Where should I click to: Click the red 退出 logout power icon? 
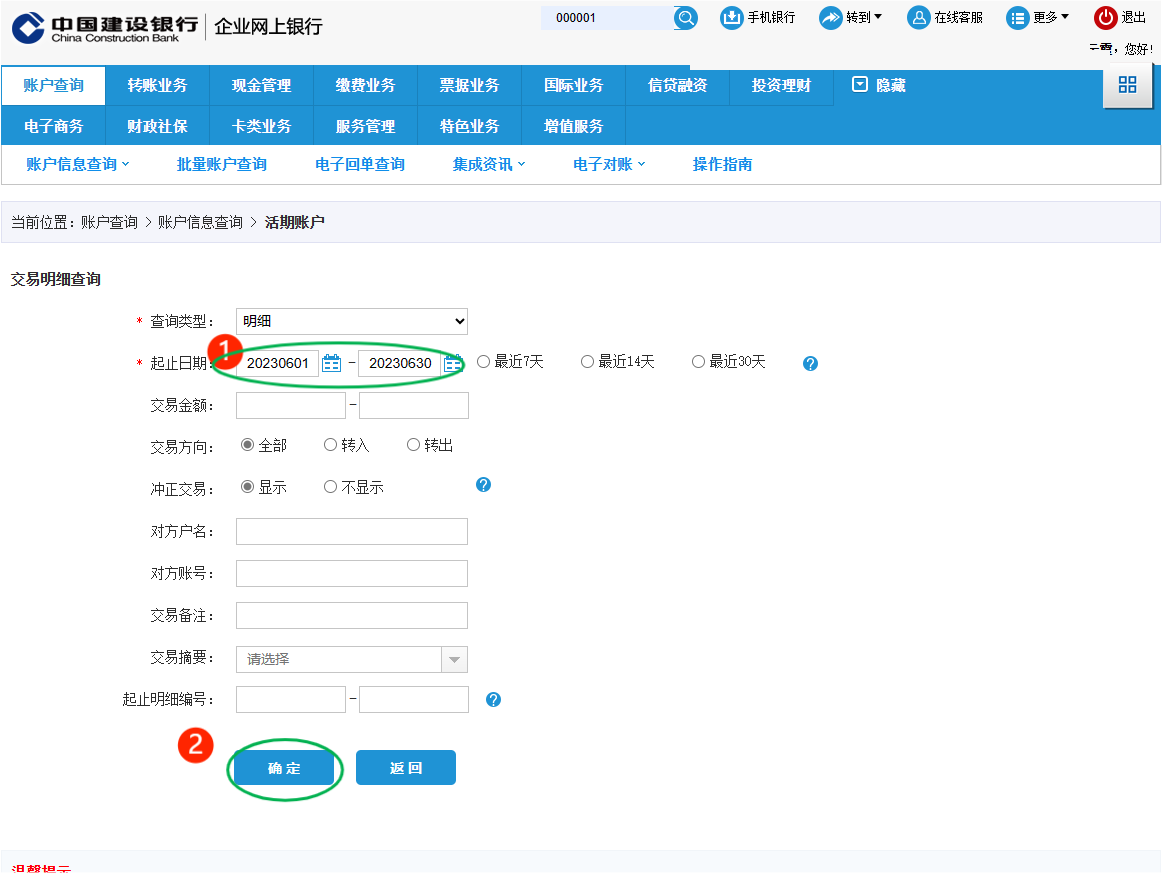[x=1105, y=18]
